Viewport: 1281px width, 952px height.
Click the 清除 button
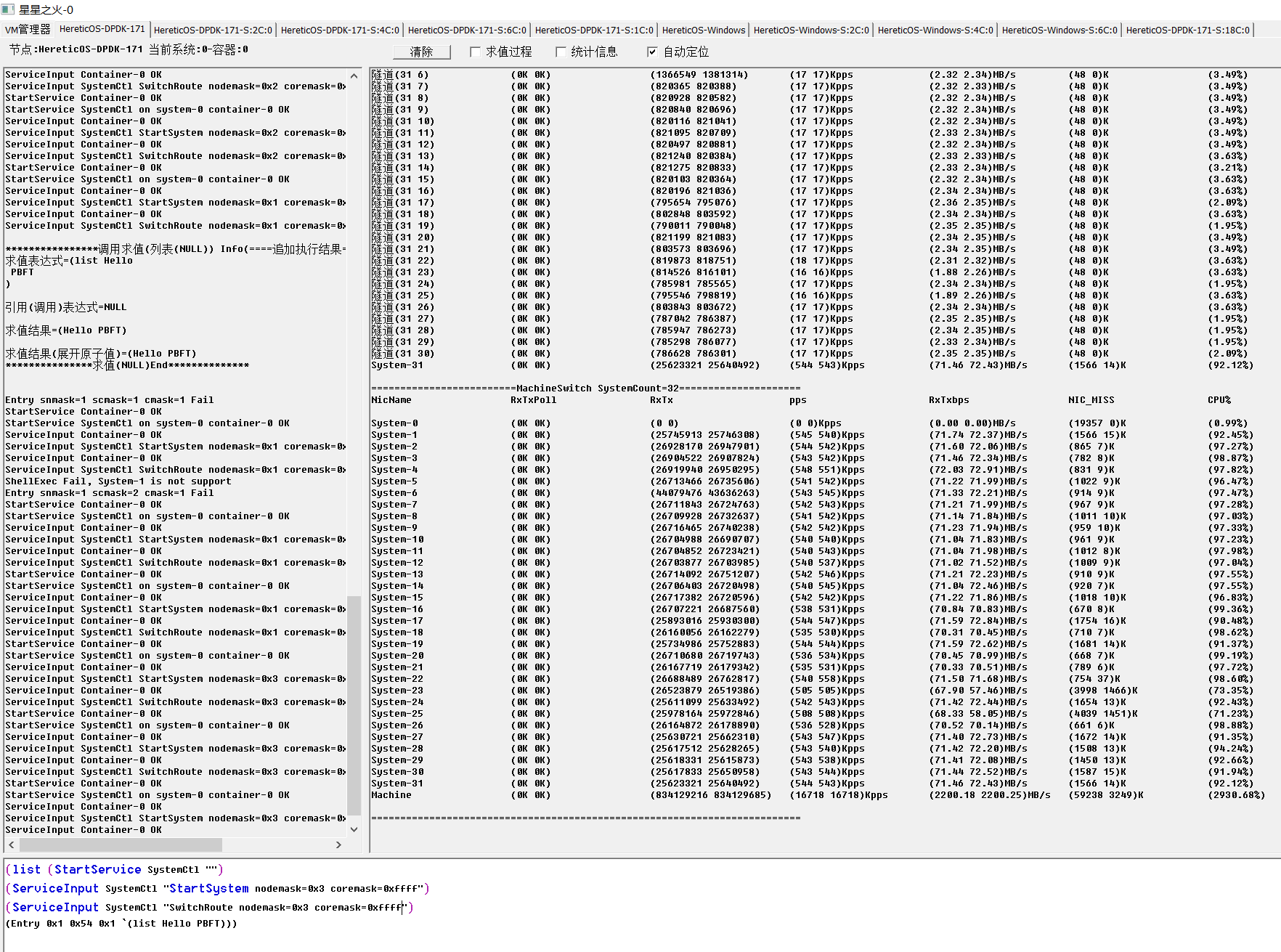tap(421, 52)
